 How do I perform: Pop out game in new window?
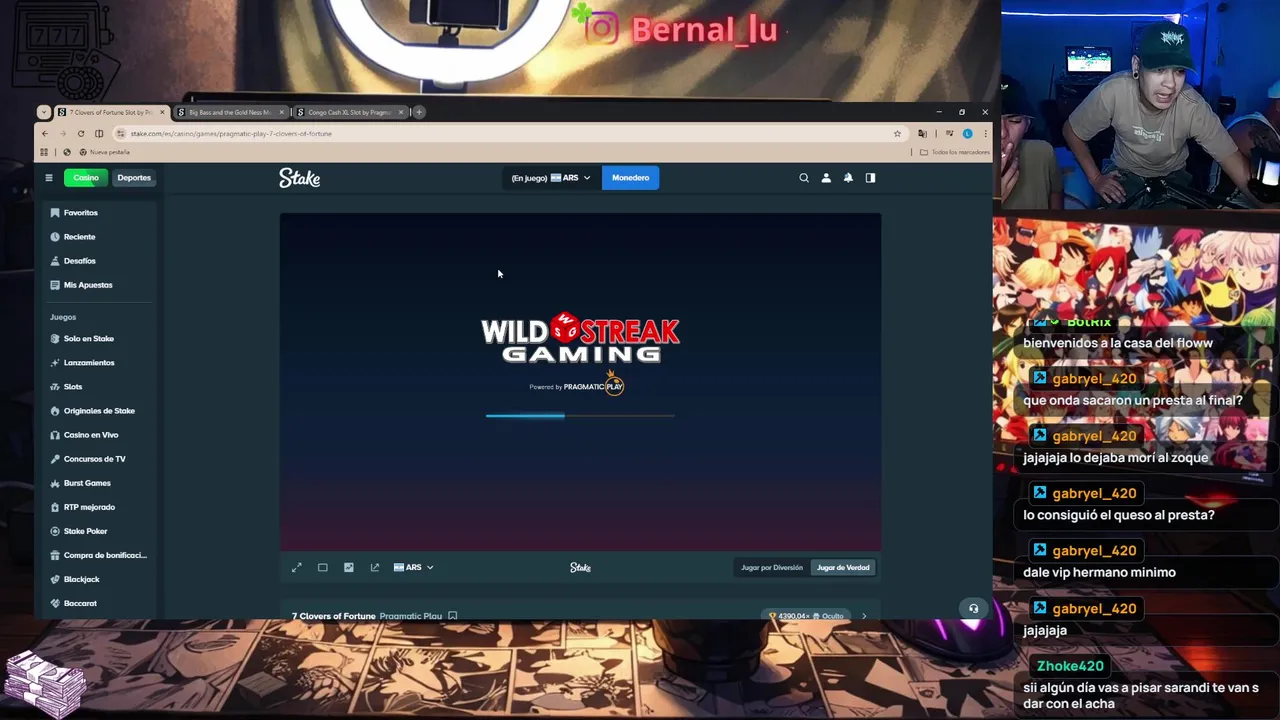coord(375,568)
